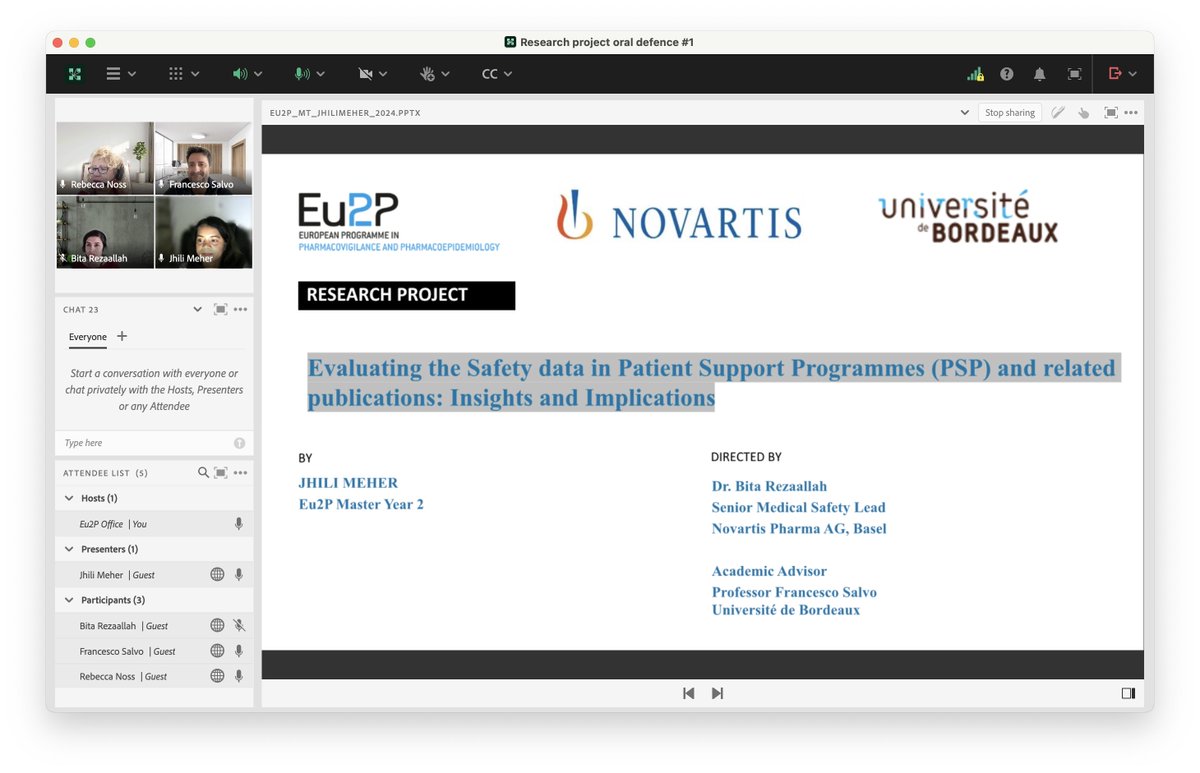
Task: Click Francesco Salvo's video thumbnail
Action: 203,158
